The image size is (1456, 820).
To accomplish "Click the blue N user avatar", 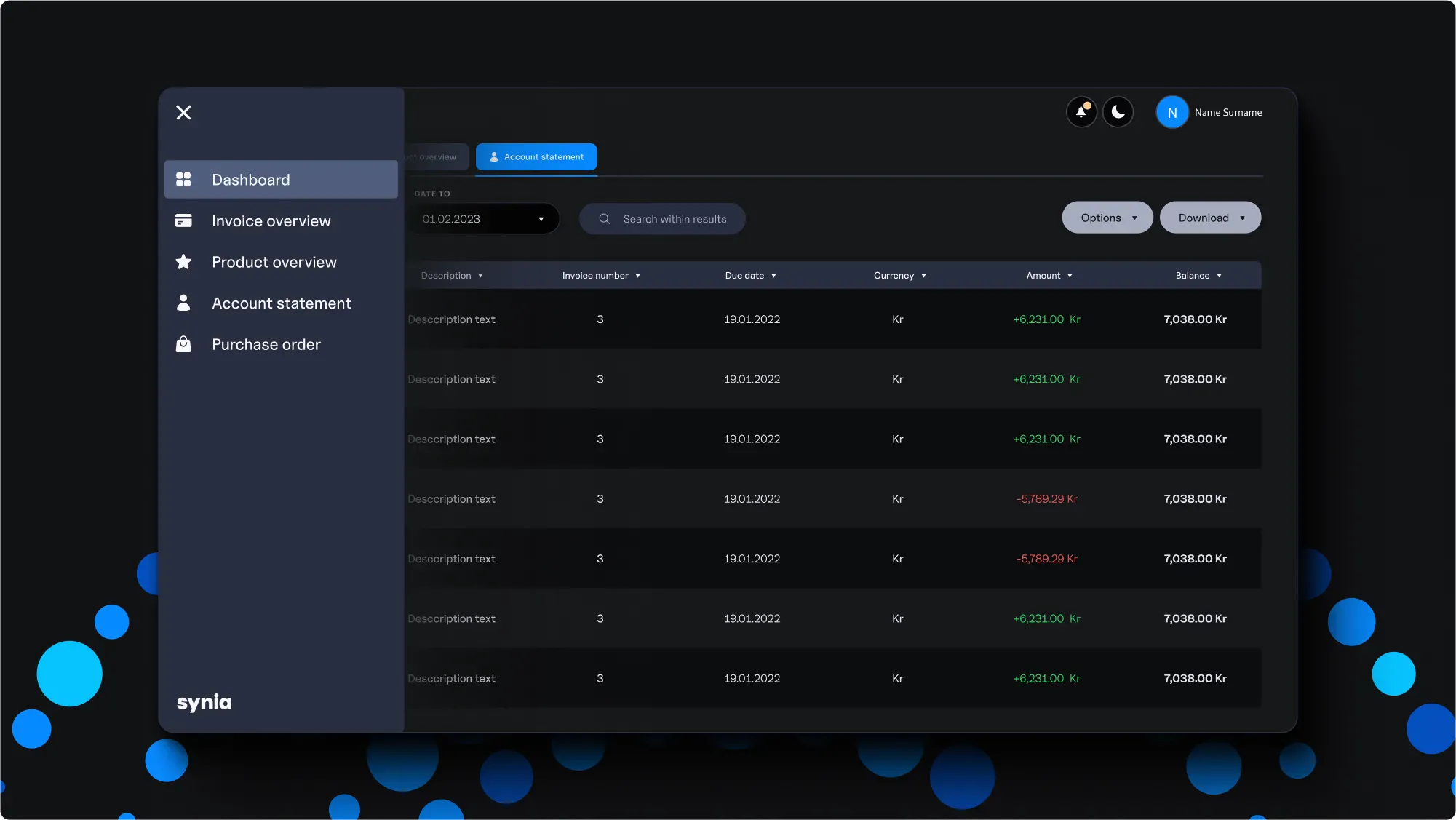I will point(1171,112).
